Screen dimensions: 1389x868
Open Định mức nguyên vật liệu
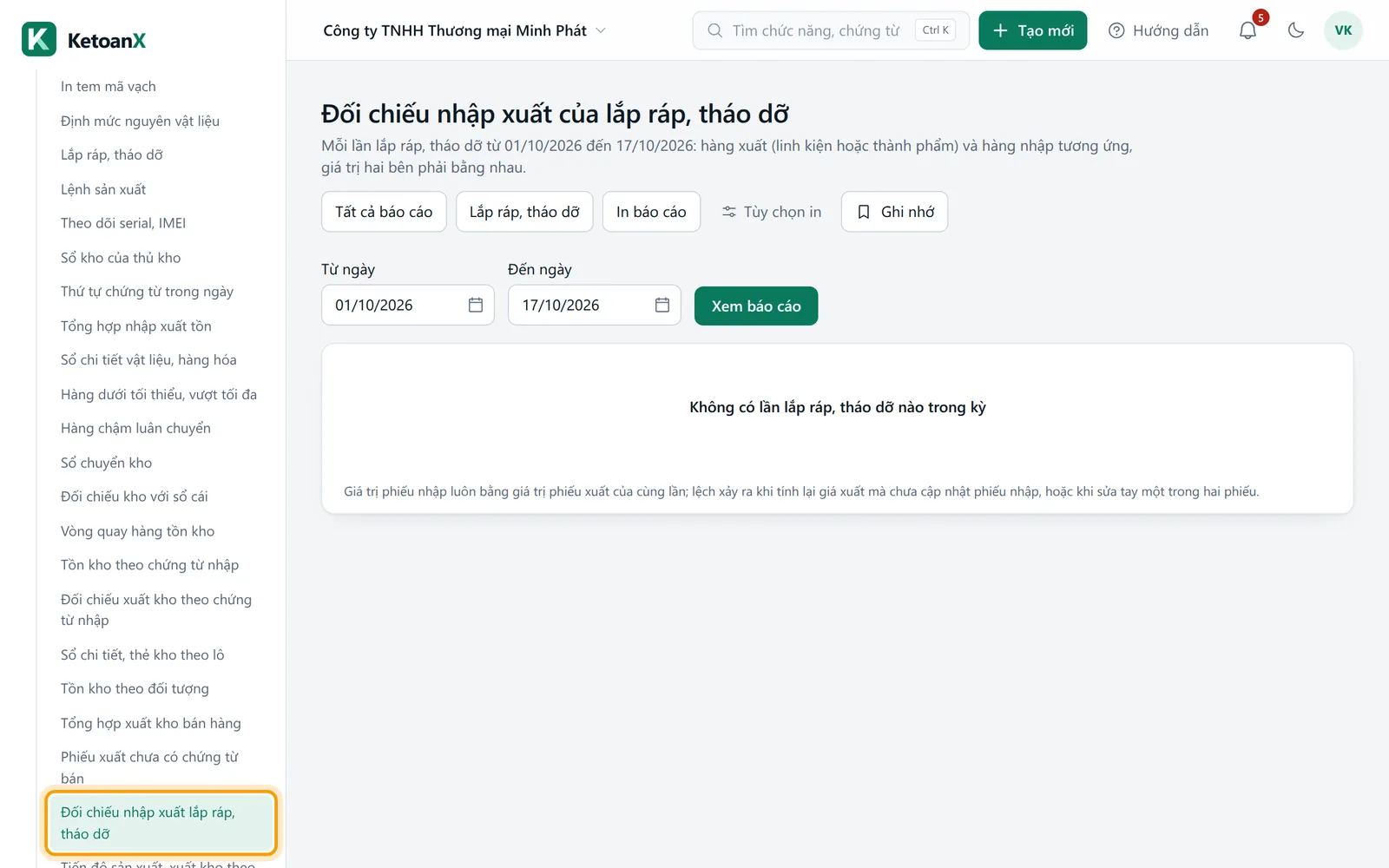point(140,121)
